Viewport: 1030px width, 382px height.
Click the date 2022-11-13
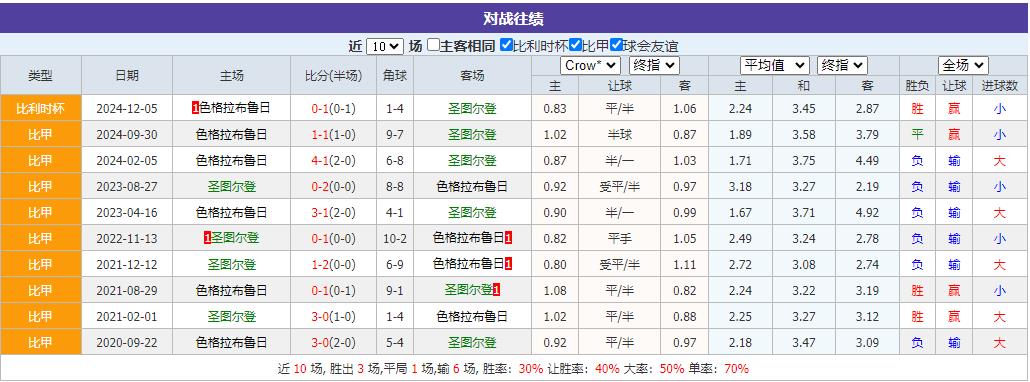(x=127, y=239)
